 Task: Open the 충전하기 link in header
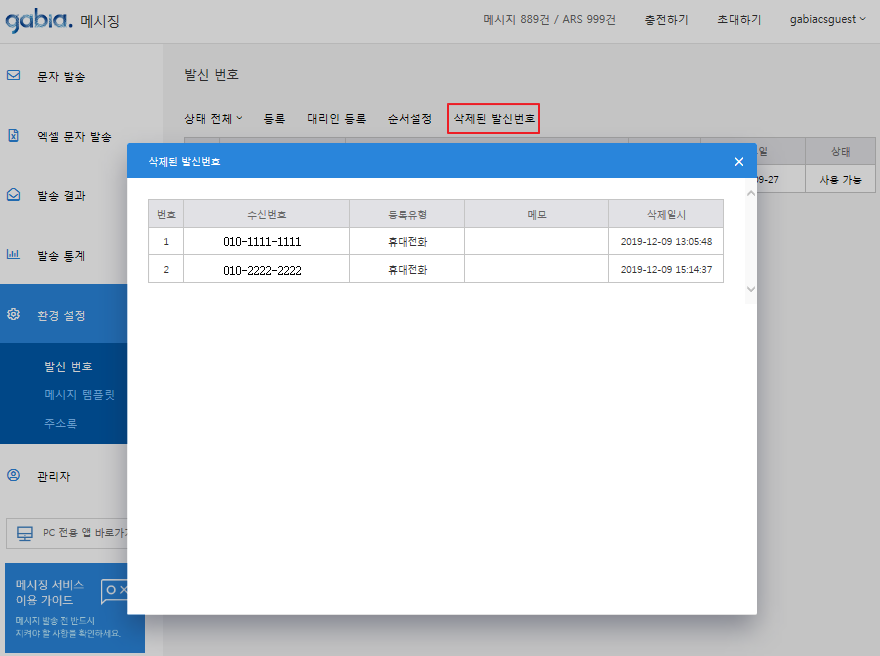pos(664,19)
